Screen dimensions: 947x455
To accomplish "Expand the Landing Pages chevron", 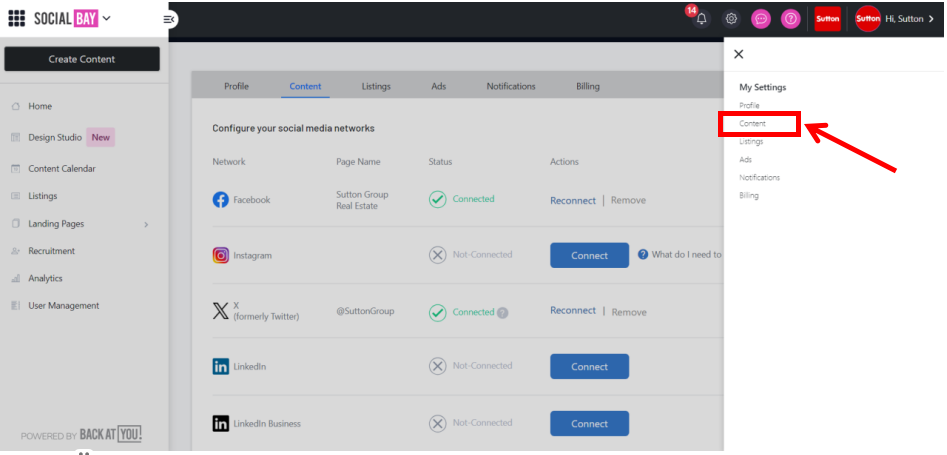I will click(146, 225).
